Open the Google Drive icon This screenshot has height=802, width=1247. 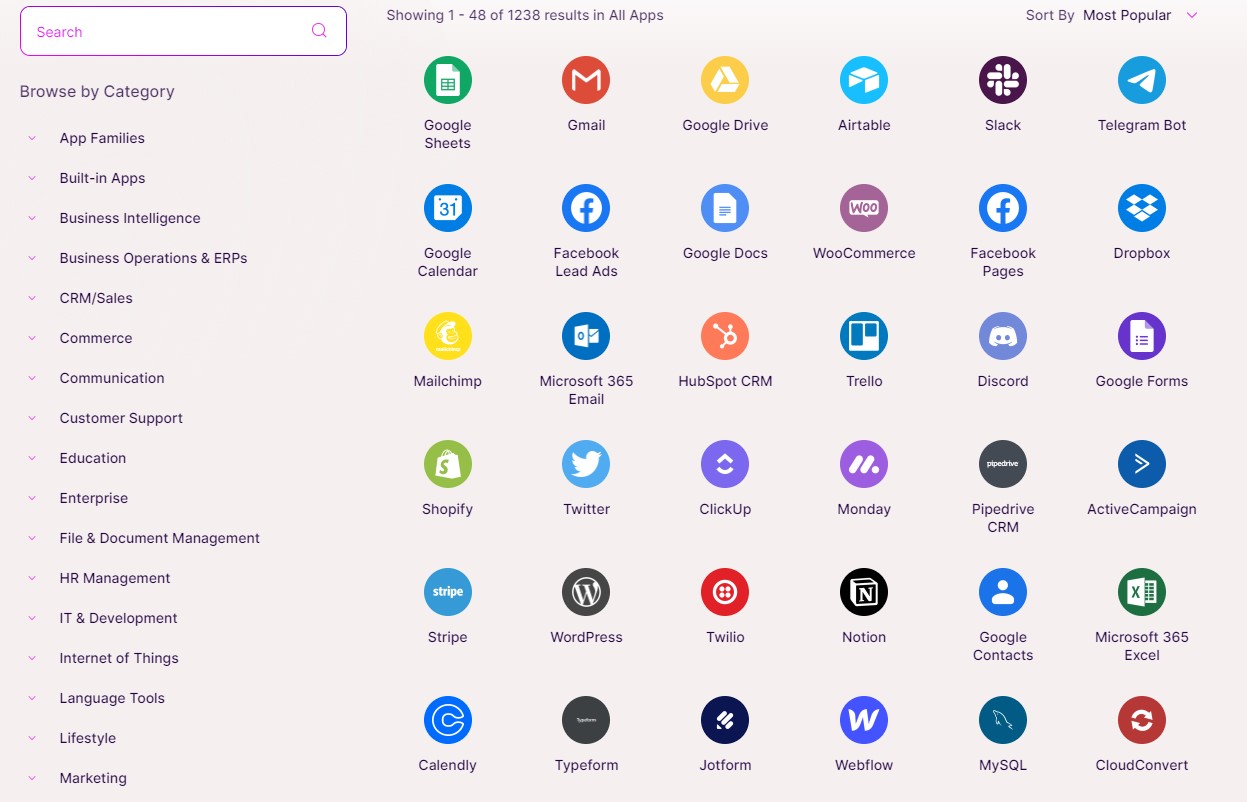coord(725,80)
